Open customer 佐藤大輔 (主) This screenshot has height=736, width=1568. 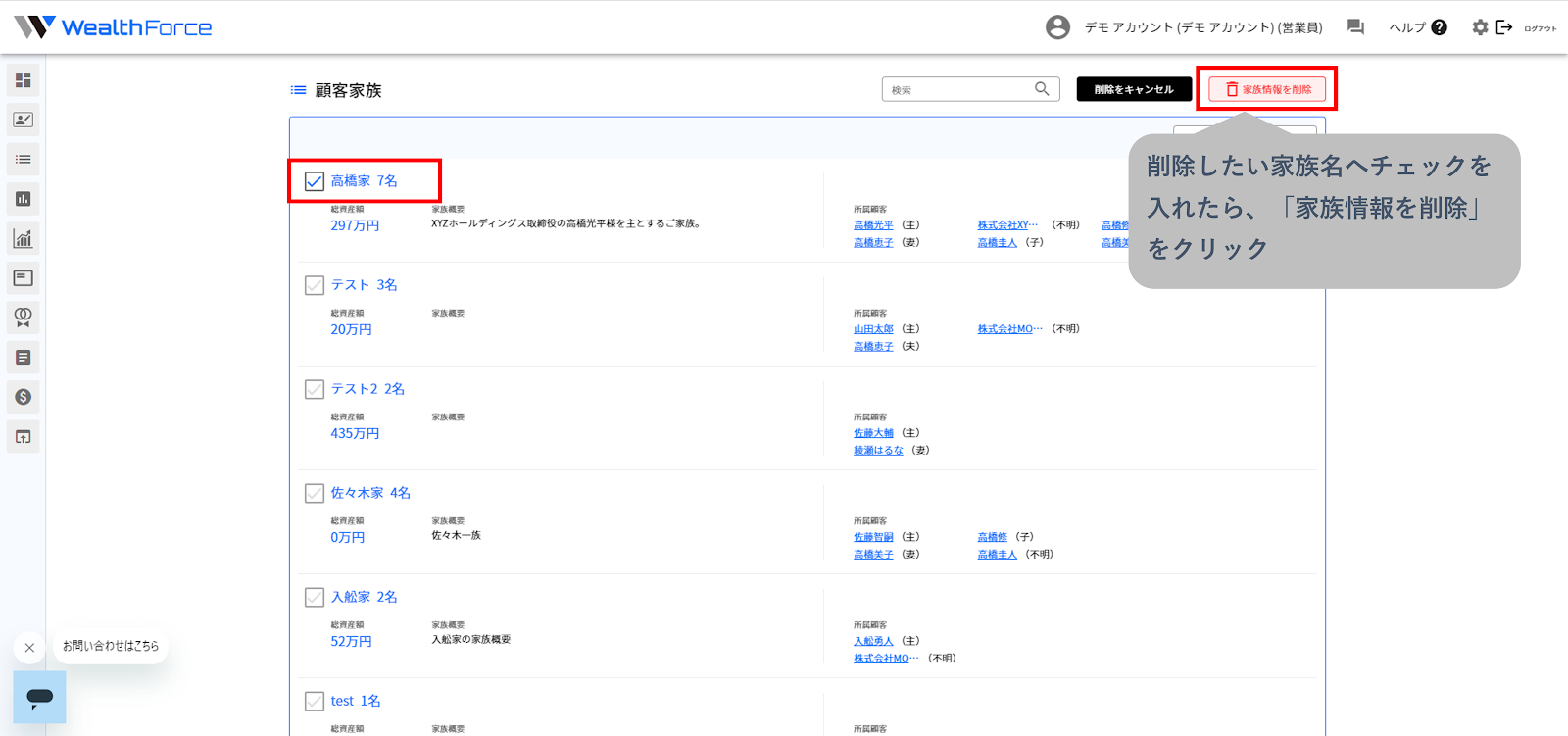pos(873,433)
